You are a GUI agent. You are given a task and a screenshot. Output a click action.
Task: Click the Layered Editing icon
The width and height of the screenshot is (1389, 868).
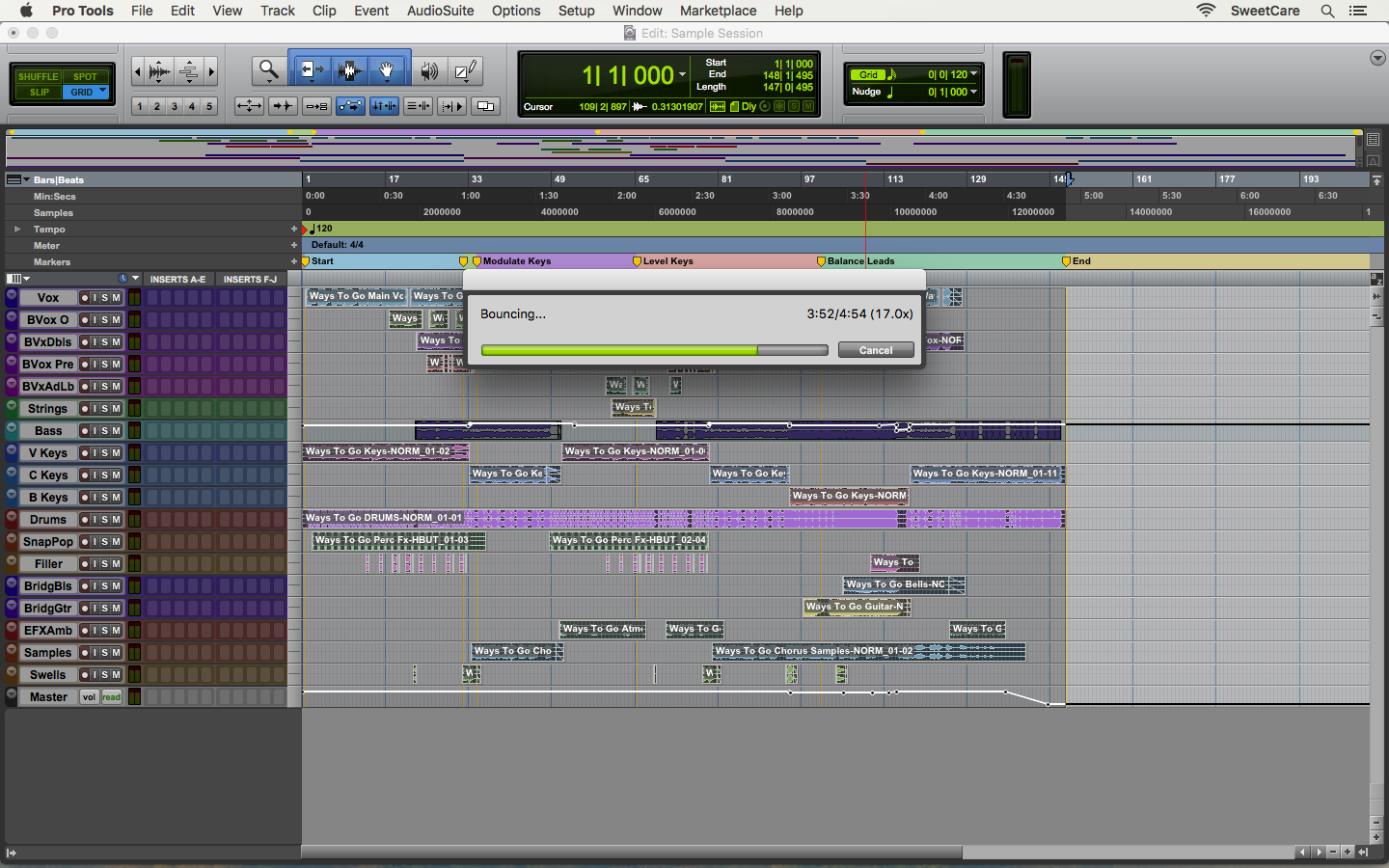(485, 106)
